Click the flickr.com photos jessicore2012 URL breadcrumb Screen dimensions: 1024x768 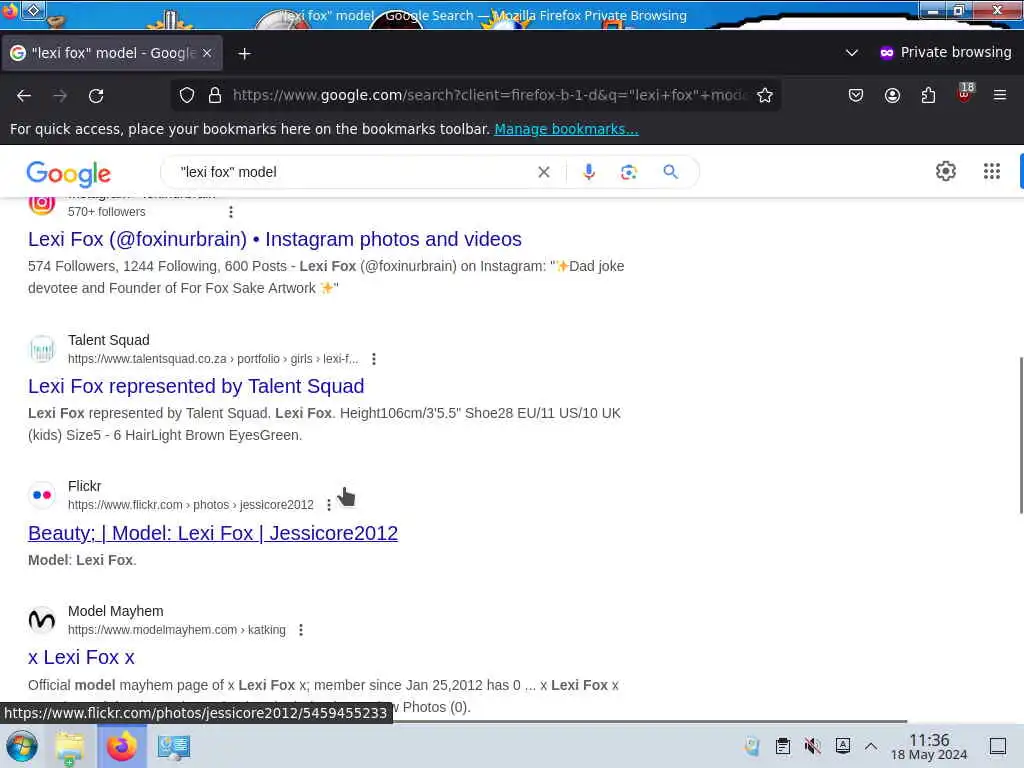(191, 505)
